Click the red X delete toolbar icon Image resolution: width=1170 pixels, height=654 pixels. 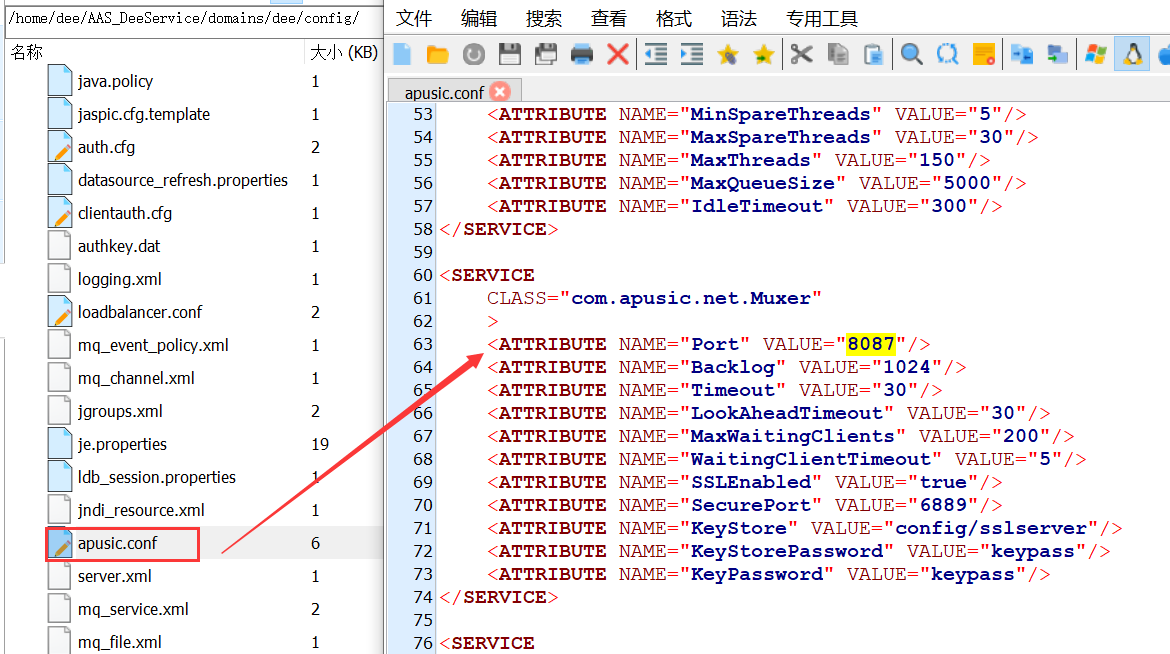[618, 54]
